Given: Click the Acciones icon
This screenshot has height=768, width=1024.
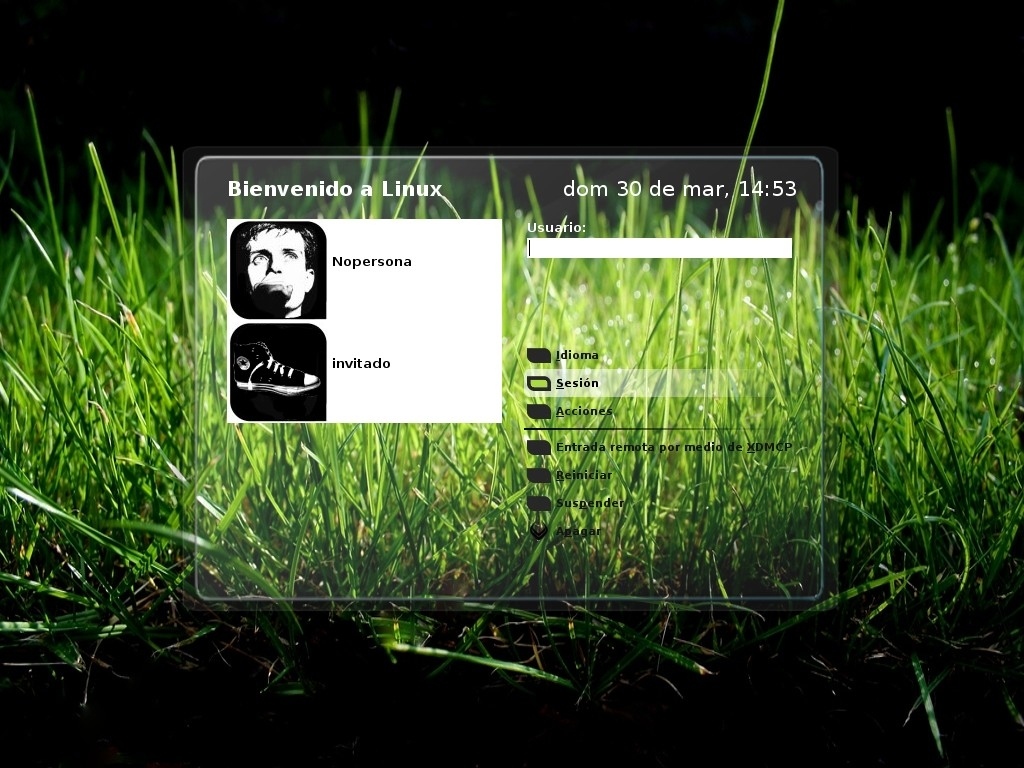Looking at the screenshot, I should coord(539,411).
